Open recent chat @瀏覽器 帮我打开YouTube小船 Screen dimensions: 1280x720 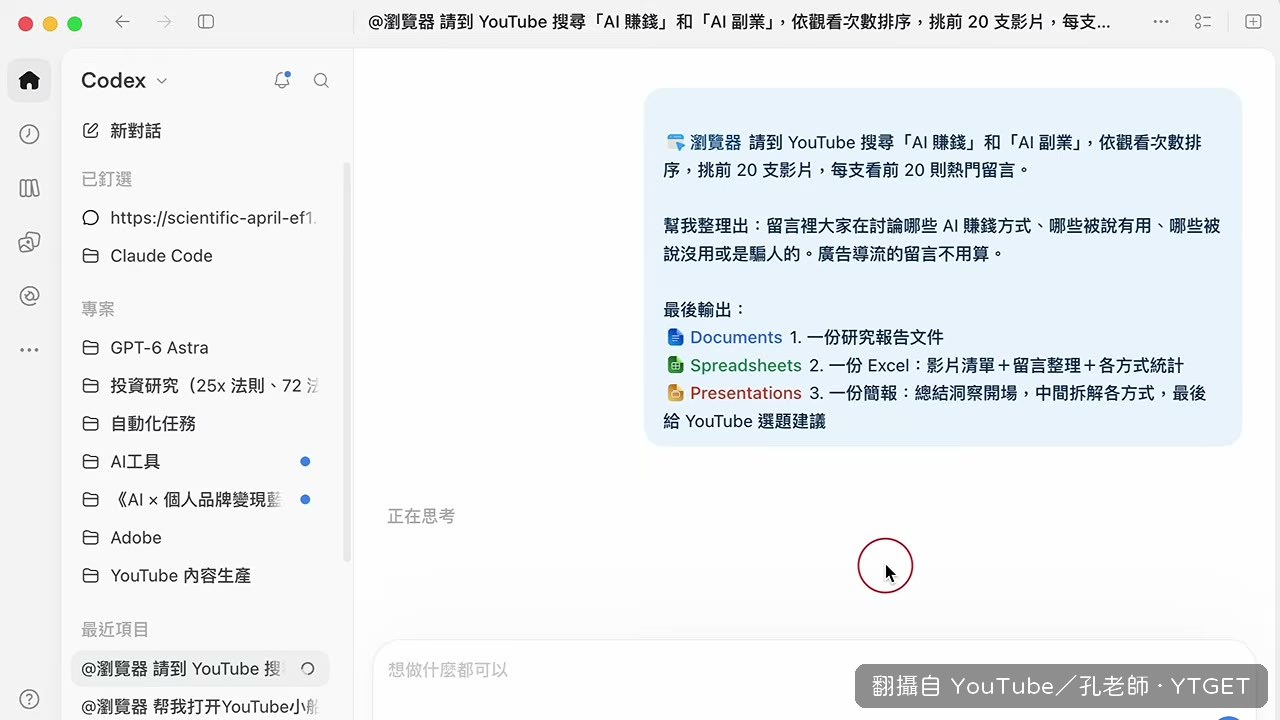(201, 707)
